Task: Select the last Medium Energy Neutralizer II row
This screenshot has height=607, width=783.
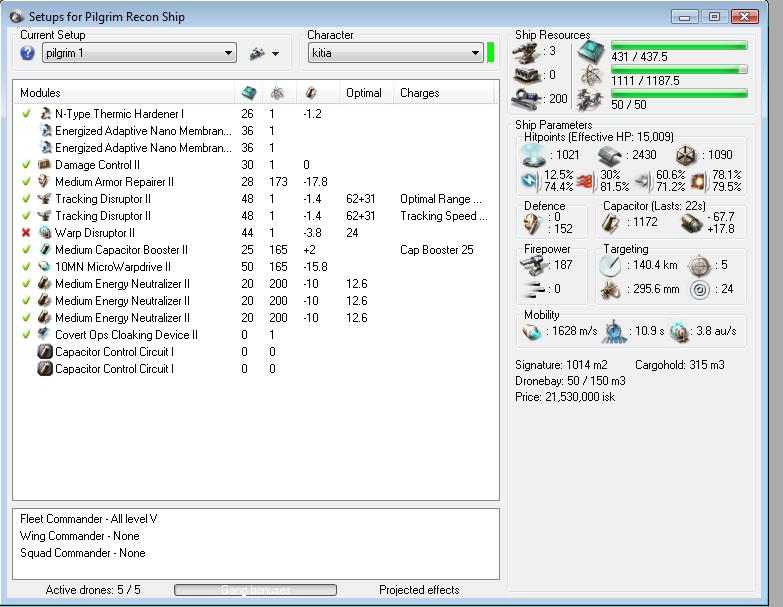Action: (256, 317)
